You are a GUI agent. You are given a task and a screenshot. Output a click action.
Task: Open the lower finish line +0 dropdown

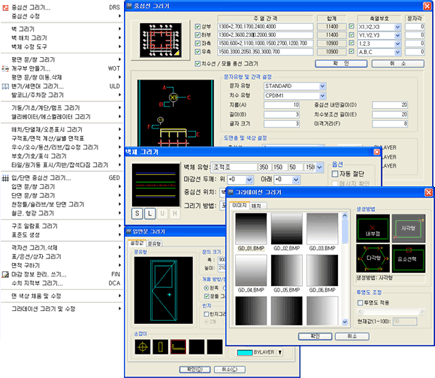(x=296, y=180)
